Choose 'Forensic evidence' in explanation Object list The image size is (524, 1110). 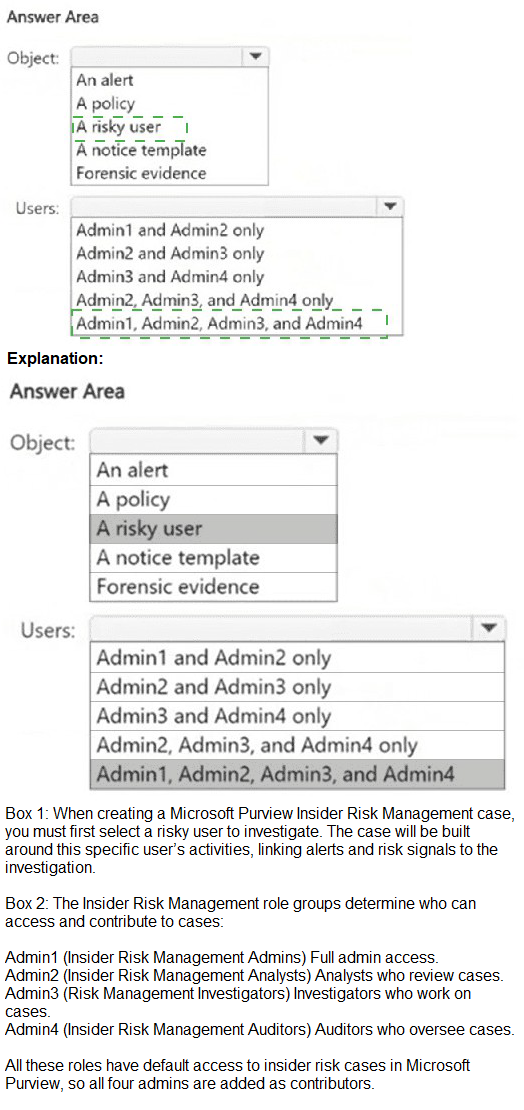click(213, 587)
